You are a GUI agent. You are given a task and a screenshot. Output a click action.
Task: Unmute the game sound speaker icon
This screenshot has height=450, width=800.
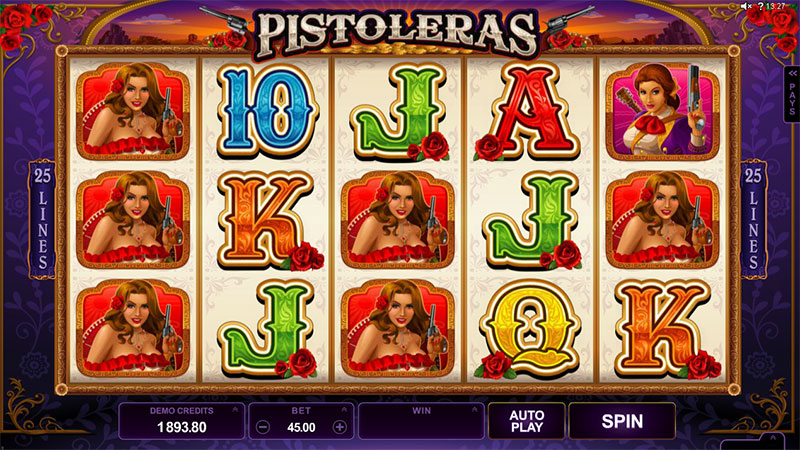(x=746, y=6)
